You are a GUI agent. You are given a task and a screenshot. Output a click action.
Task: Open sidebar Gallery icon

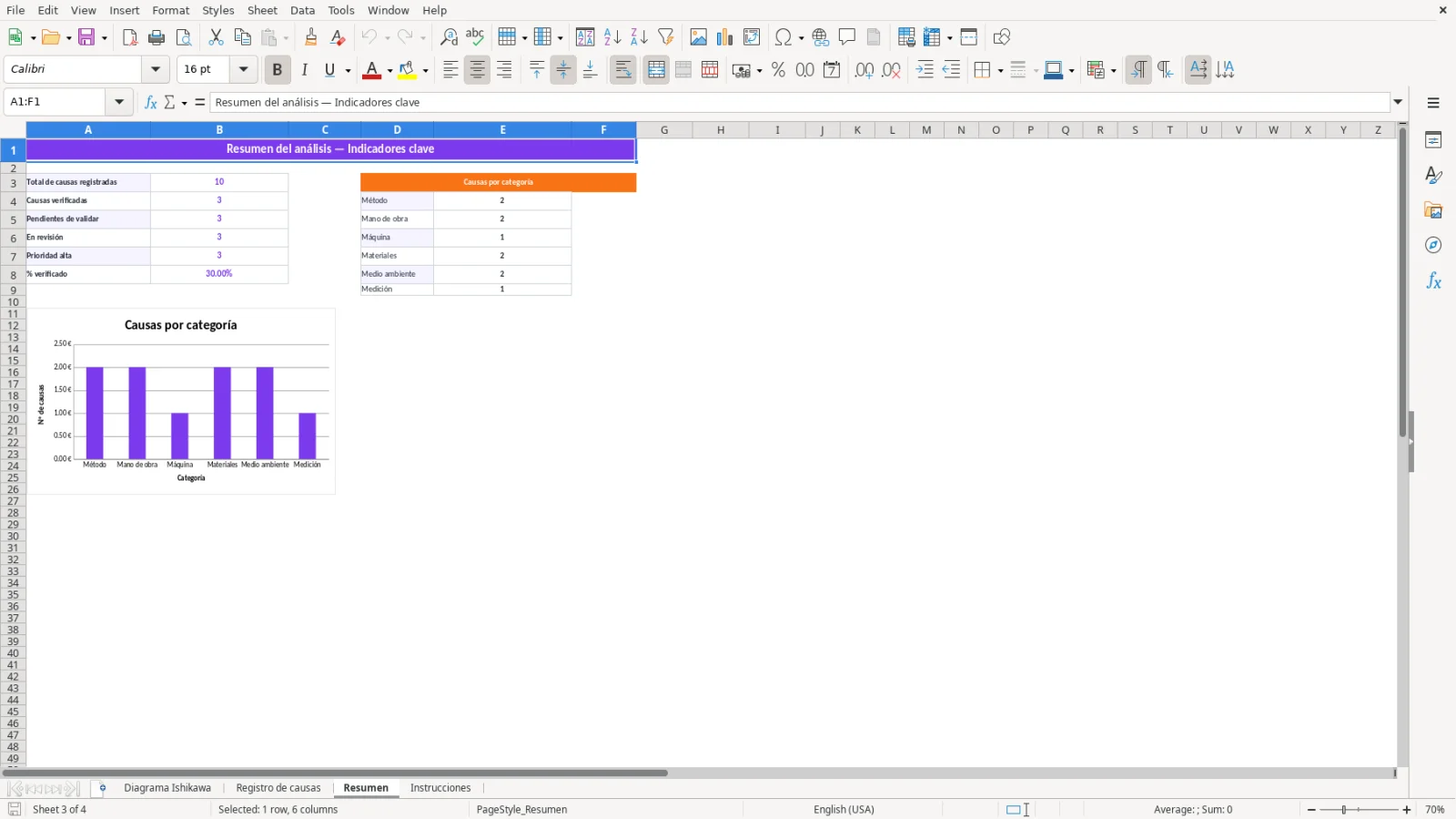tap(1433, 210)
